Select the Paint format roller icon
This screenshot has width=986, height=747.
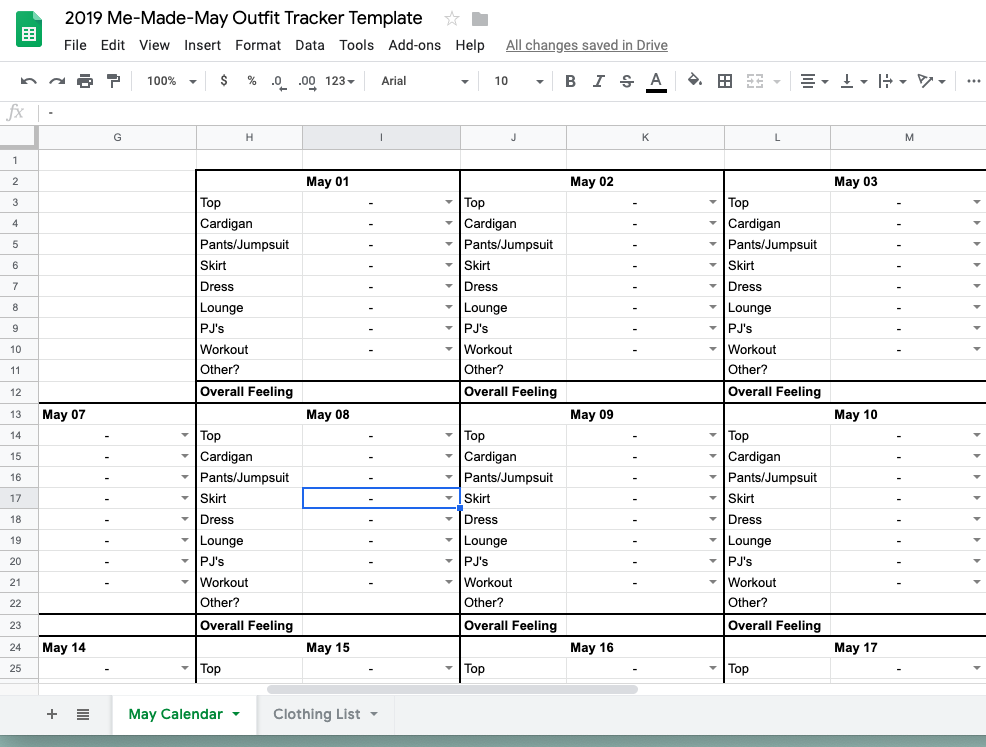(x=113, y=81)
